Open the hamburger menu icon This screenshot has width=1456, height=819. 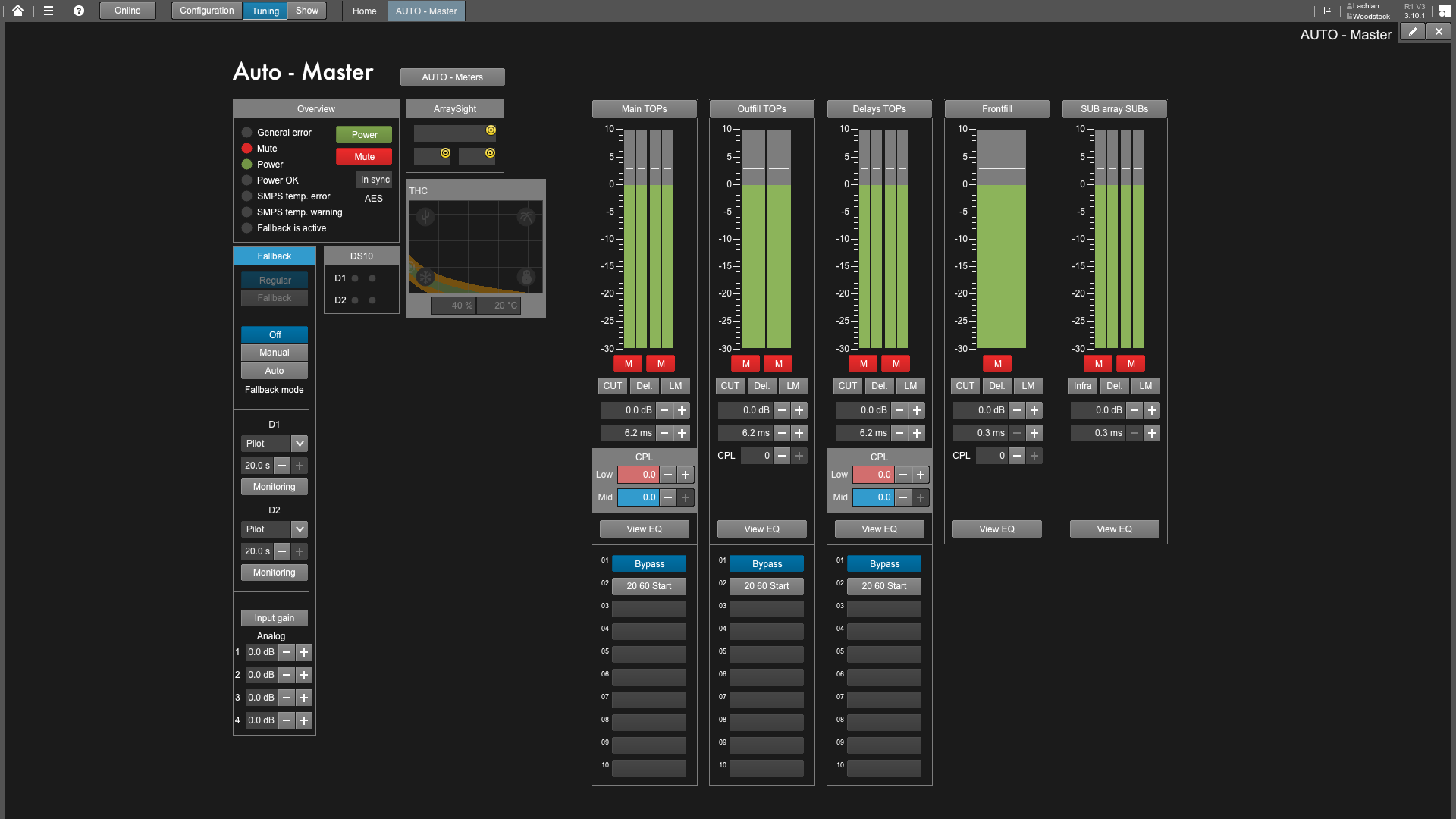coord(49,11)
